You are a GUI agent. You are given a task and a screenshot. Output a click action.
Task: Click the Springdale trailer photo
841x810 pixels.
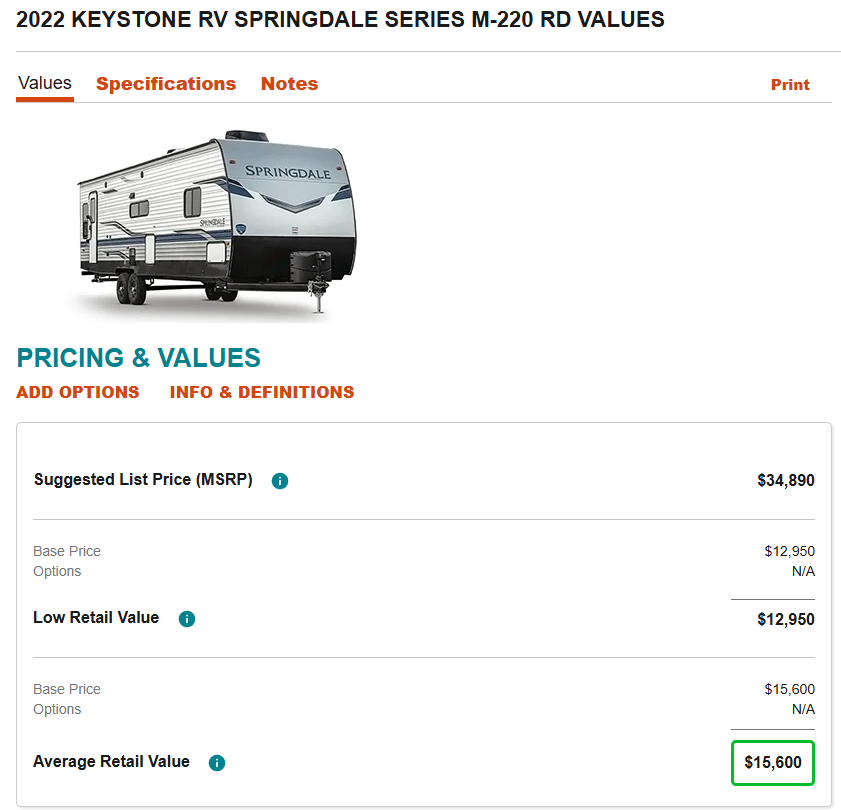tap(216, 222)
